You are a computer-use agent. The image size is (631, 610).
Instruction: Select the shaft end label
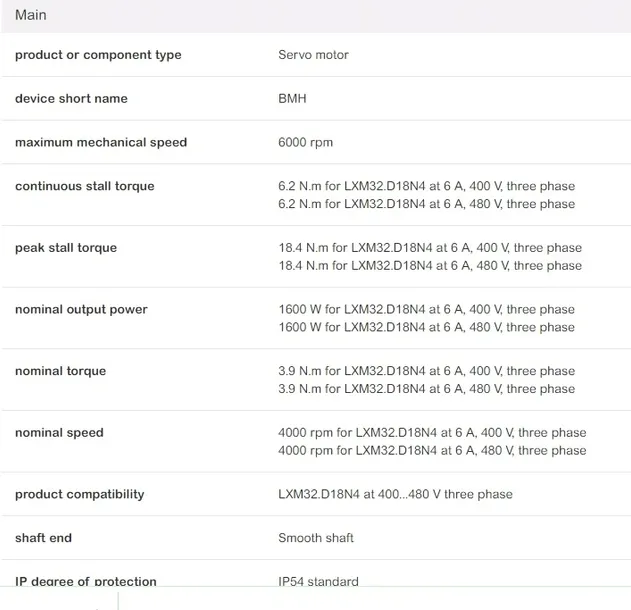[x=43, y=538]
